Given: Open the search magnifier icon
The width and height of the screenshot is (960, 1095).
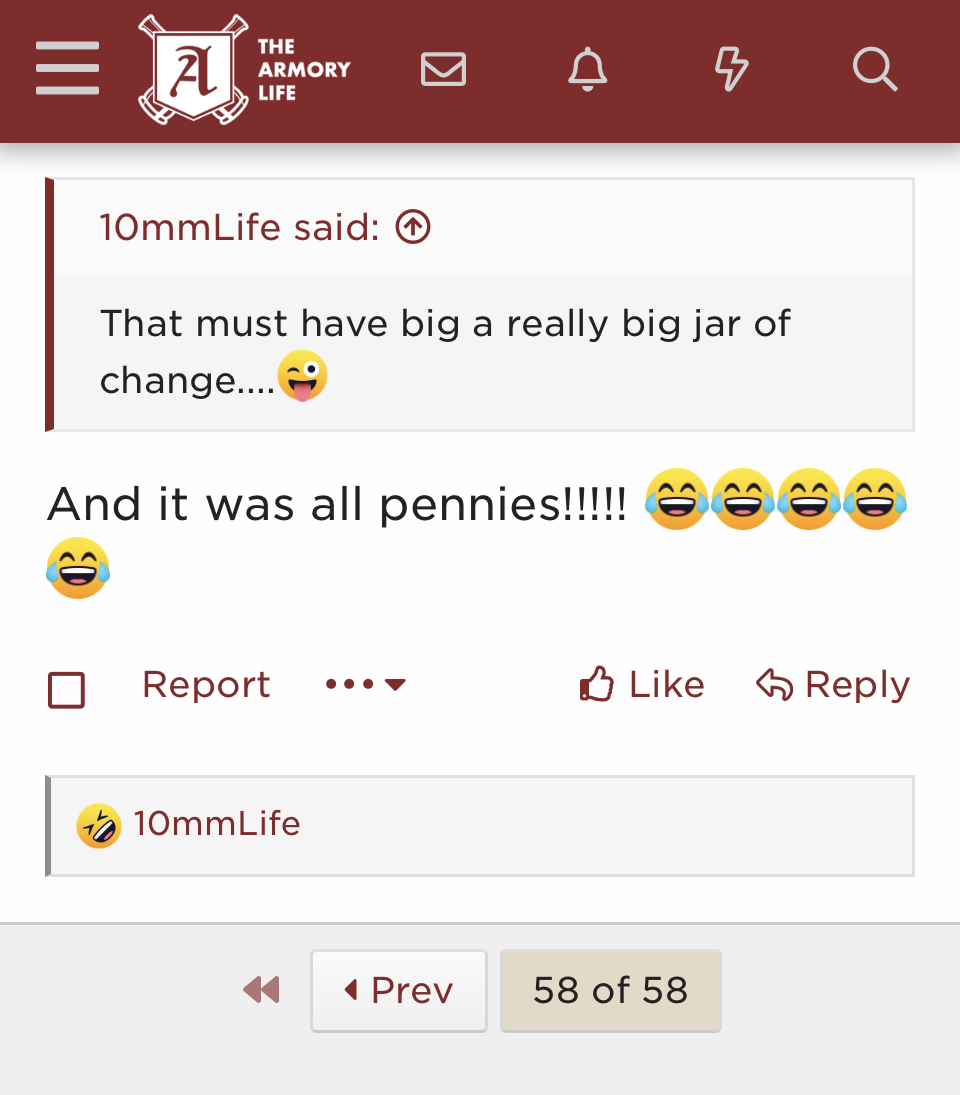Looking at the screenshot, I should point(875,69).
